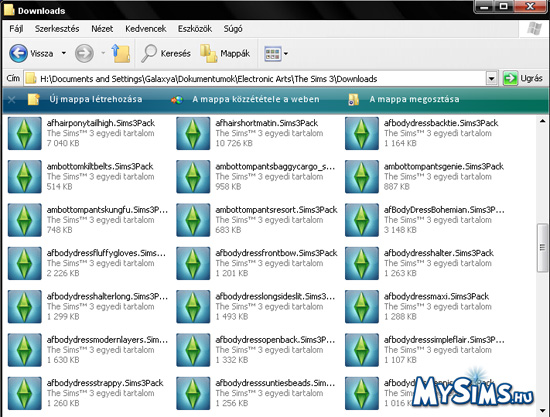
Task: Click the Downloads window title folder icon
Action: coord(9,10)
